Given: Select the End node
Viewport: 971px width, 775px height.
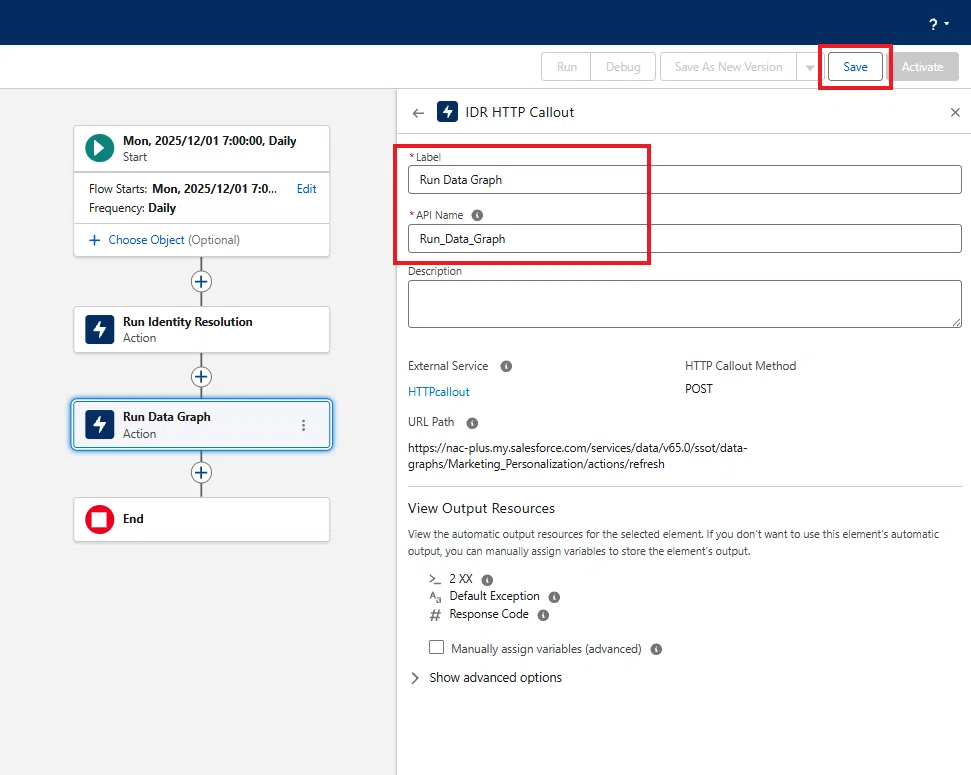Looking at the screenshot, I should [201, 519].
